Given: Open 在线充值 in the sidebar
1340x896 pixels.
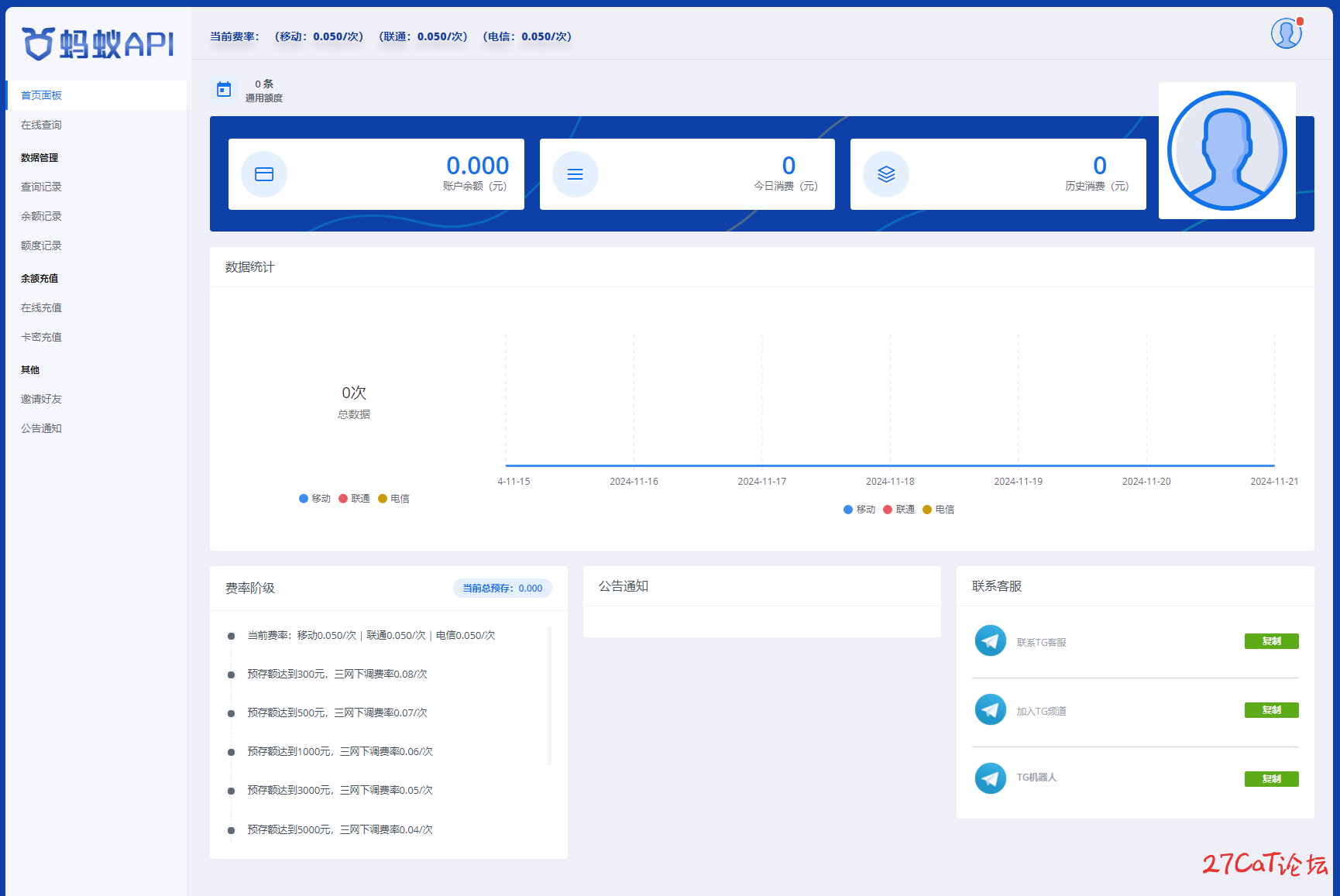Looking at the screenshot, I should 96,307.
